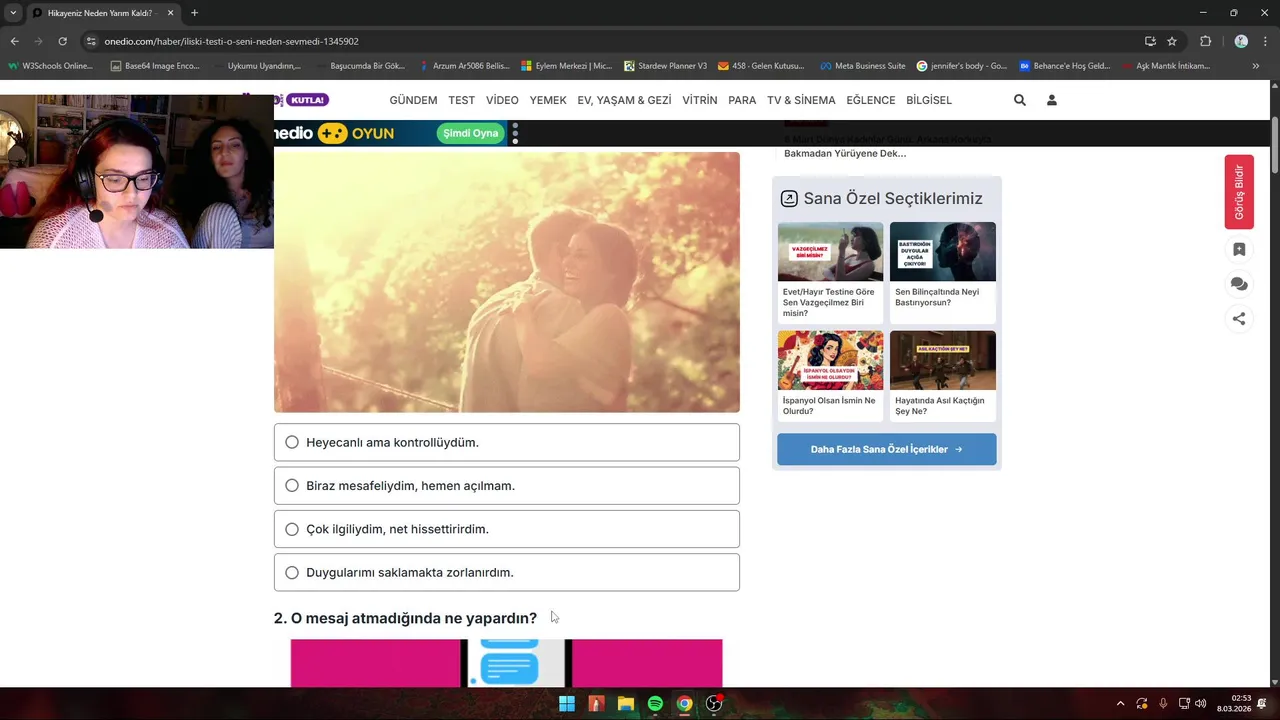Open W3Schools Online bookmark

pos(50,66)
